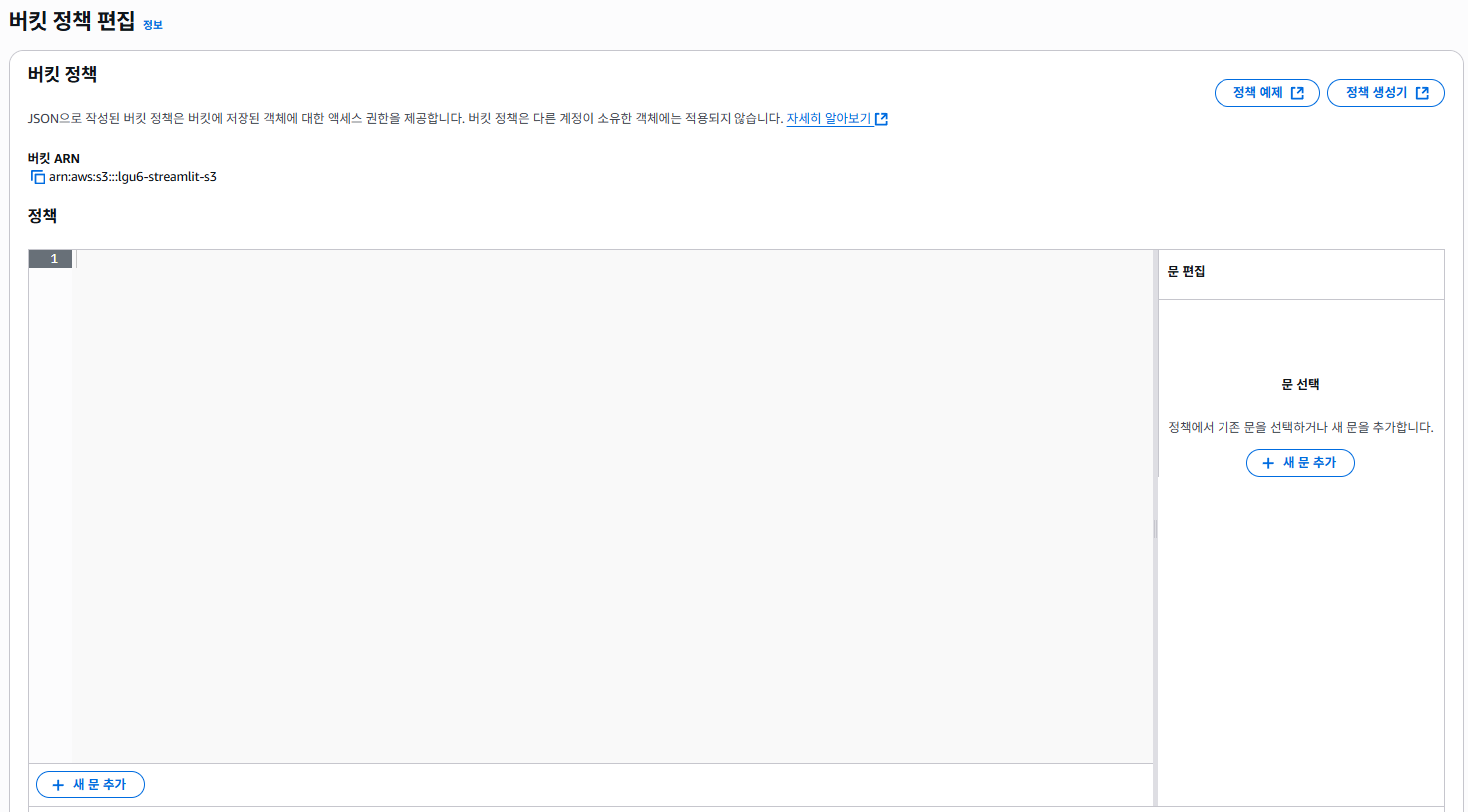Image resolution: width=1468 pixels, height=812 pixels.
Task: Grab the divider handle between editor and statement panel
Action: (1155, 528)
